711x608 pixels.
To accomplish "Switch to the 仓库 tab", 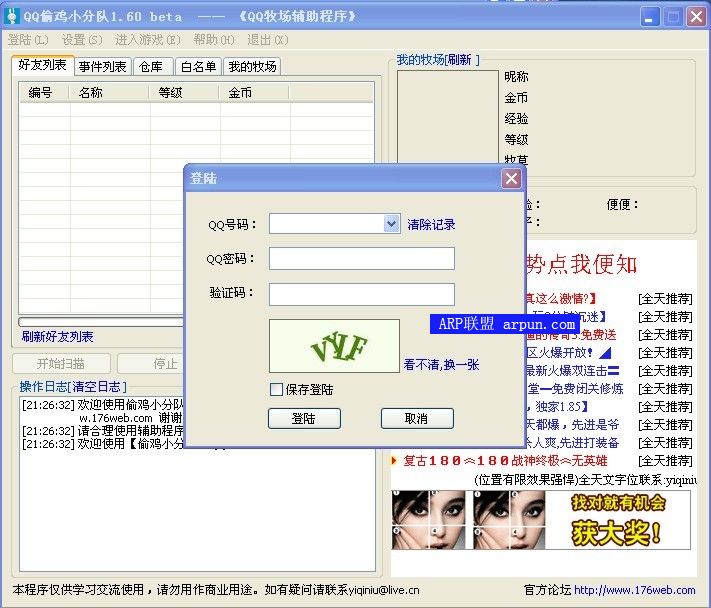I will click(x=151, y=67).
